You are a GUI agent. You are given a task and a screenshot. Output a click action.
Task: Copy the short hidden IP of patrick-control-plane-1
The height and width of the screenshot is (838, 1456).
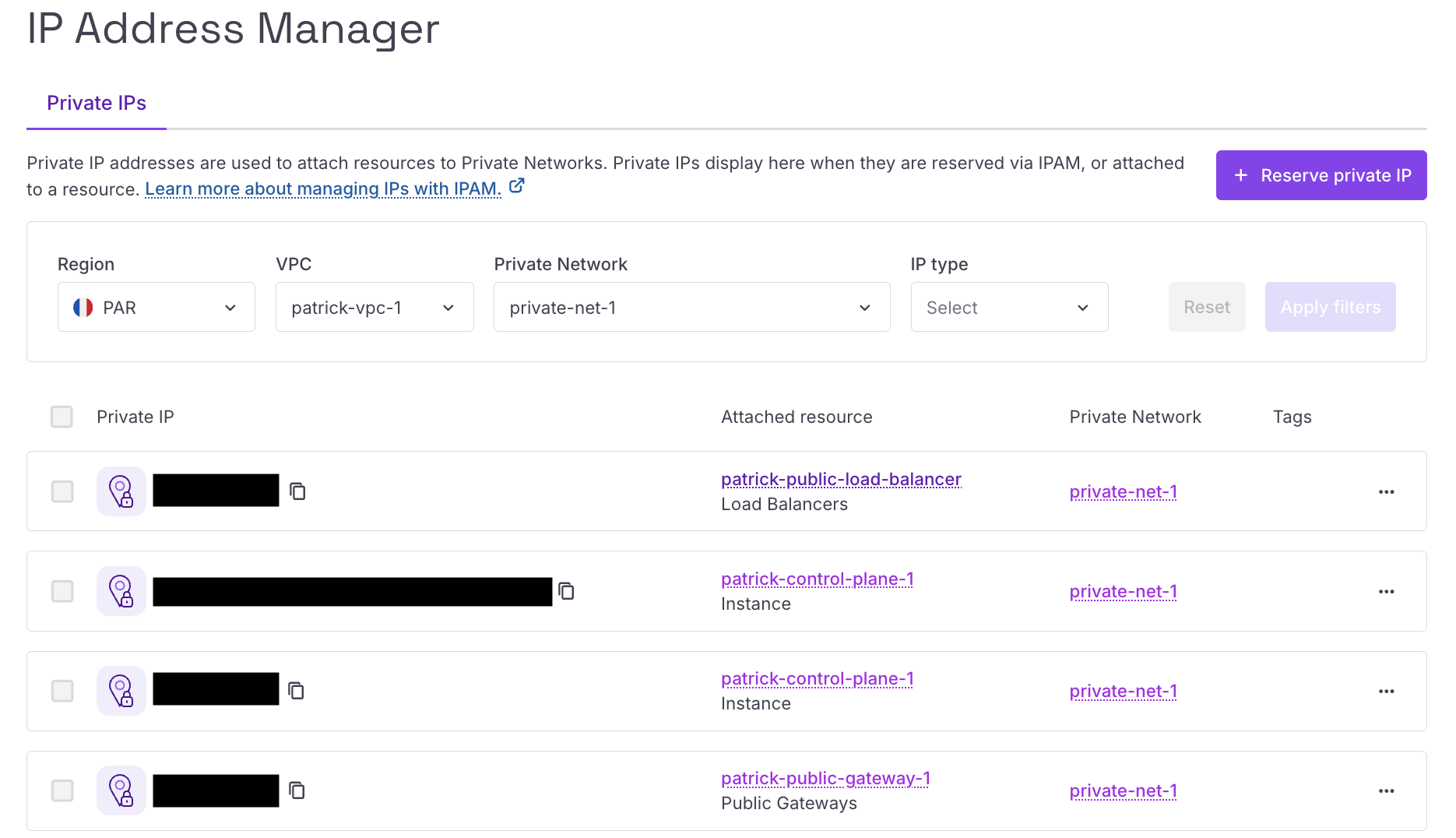click(297, 691)
